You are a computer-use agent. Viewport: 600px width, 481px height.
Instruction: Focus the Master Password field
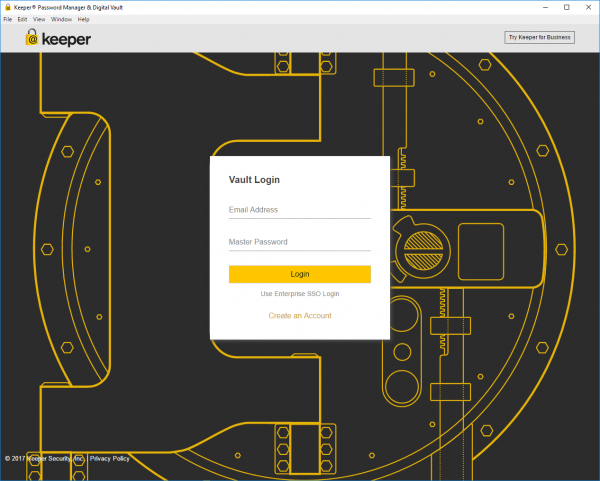(x=299, y=242)
